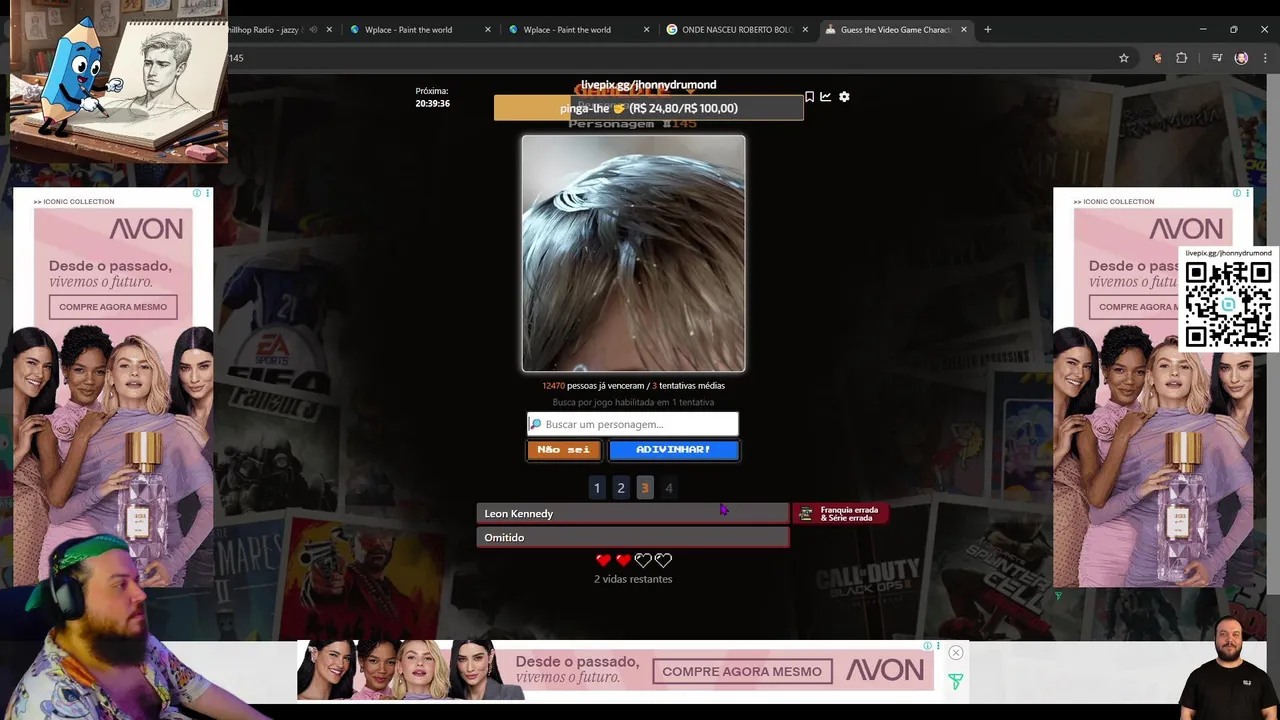Select the Guess the Video Game Character tab
The image size is (1280, 720).
[895, 29]
